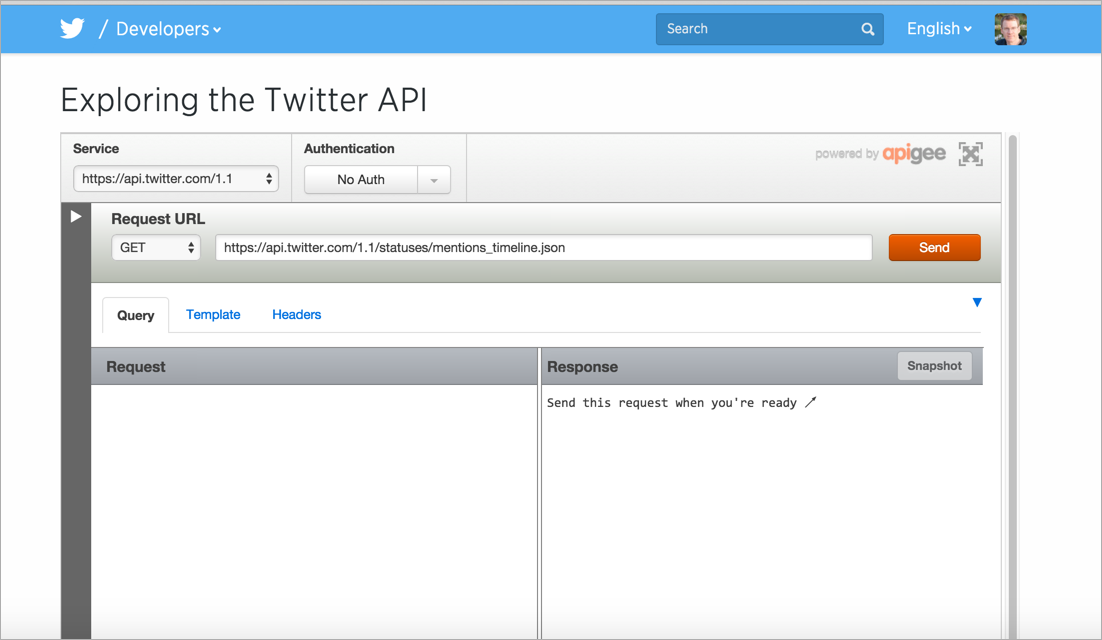Take a Snapshot of the response
Image resolution: width=1102 pixels, height=640 pixels.
click(934, 366)
